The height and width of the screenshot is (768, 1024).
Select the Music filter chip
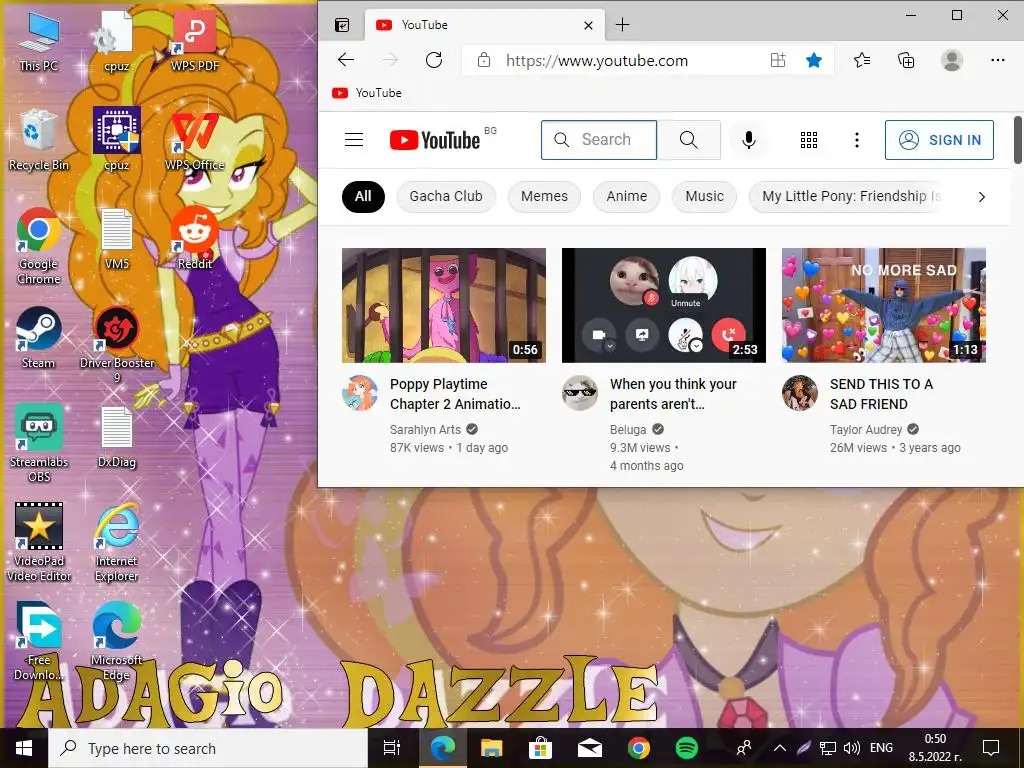pyautogui.click(x=705, y=197)
